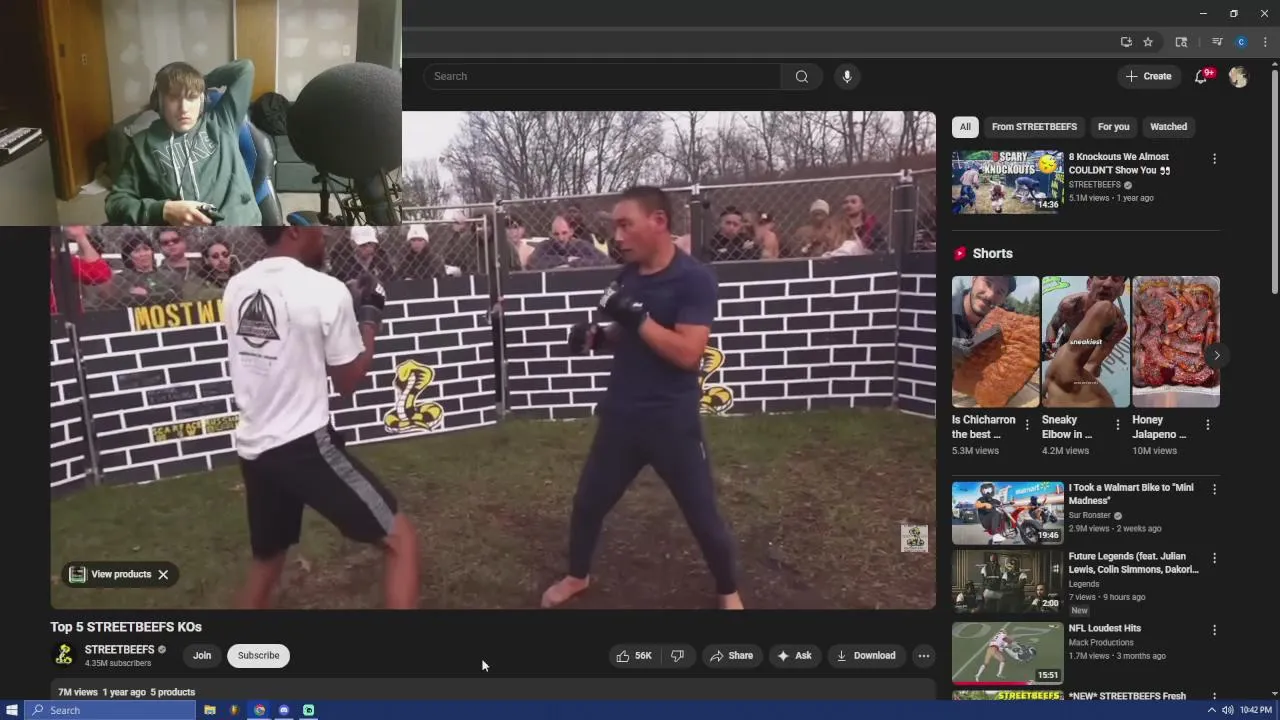Click the Join membership button
This screenshot has width=1280, height=720.
(202, 656)
